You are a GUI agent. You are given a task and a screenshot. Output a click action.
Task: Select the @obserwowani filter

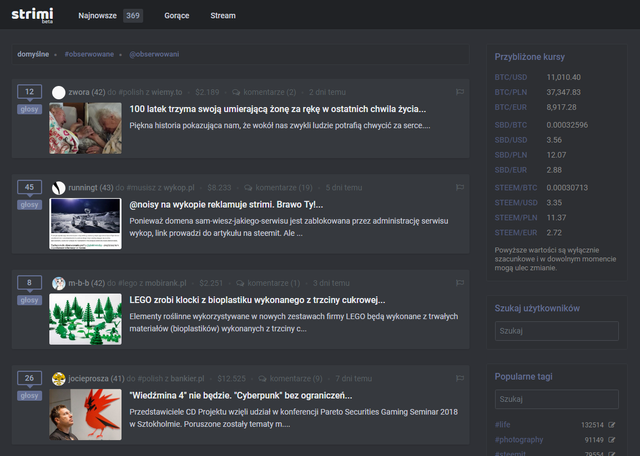[154, 54]
